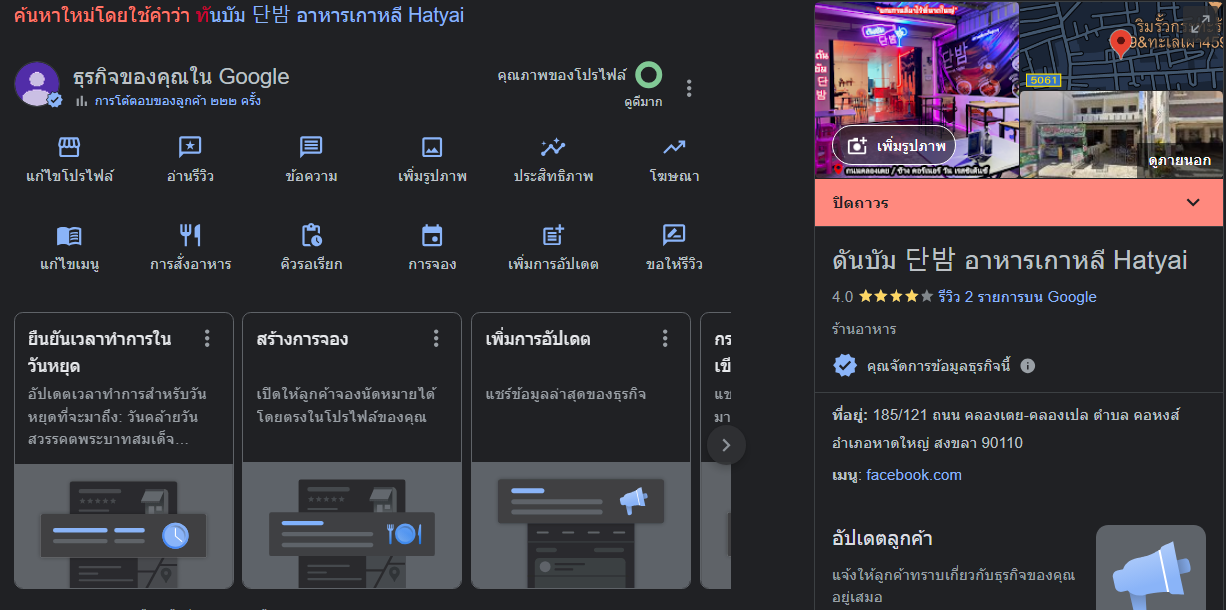This screenshot has height=610, width=1226.
Task: Click the ร้านอาหาร category text
Action: [x=864, y=329]
